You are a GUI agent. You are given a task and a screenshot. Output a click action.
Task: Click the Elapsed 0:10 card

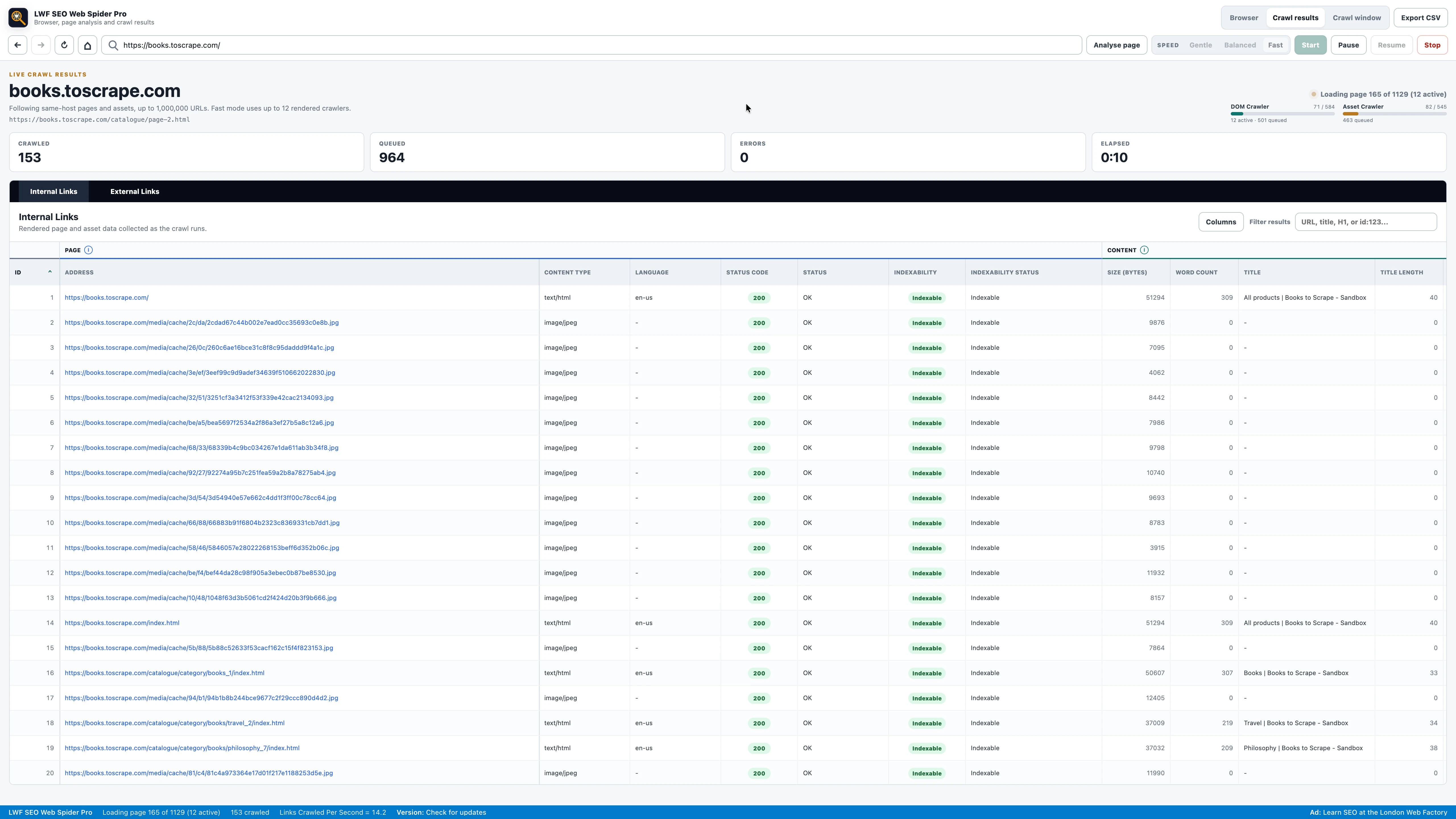pos(1269,152)
